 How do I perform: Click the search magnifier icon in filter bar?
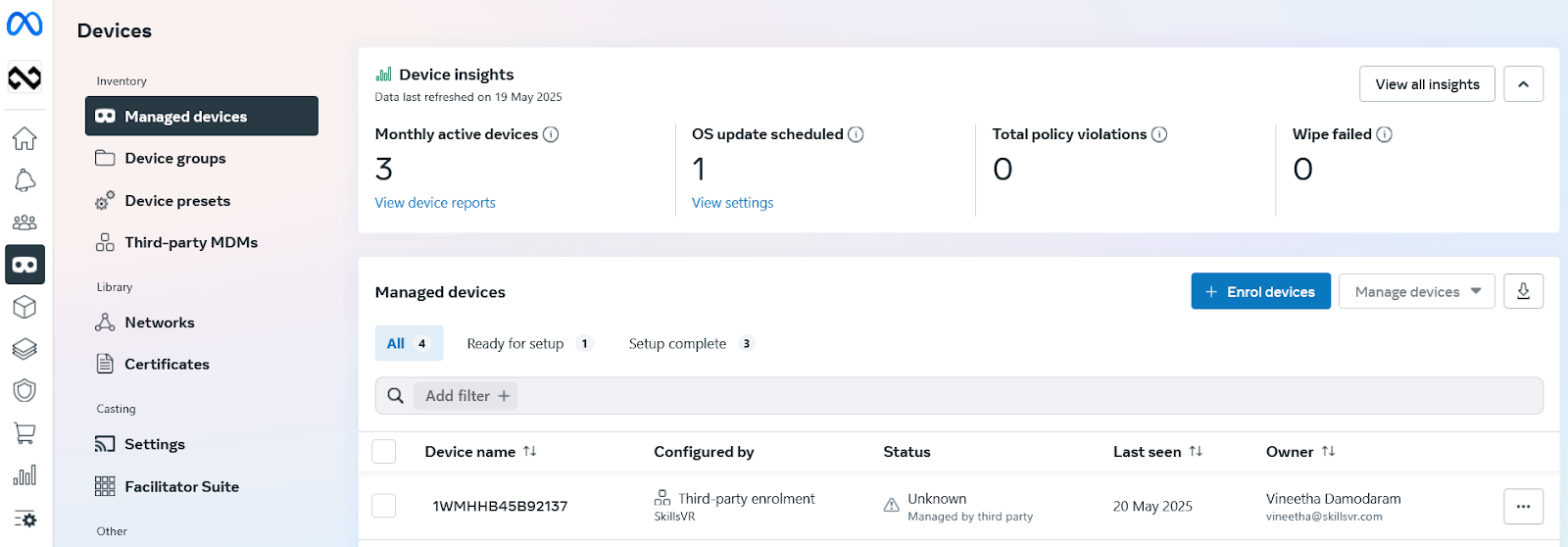point(395,396)
